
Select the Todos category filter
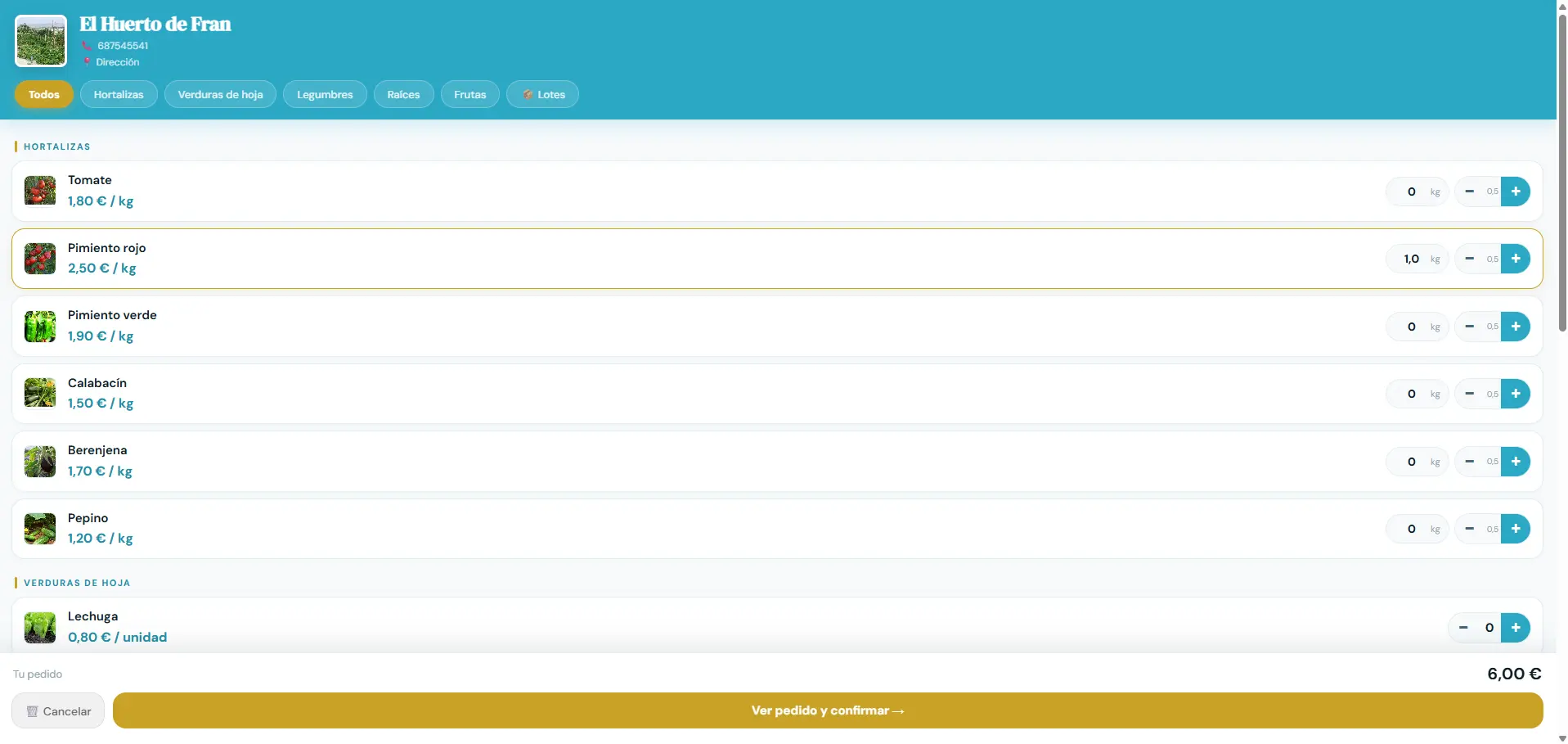pyautogui.click(x=44, y=95)
